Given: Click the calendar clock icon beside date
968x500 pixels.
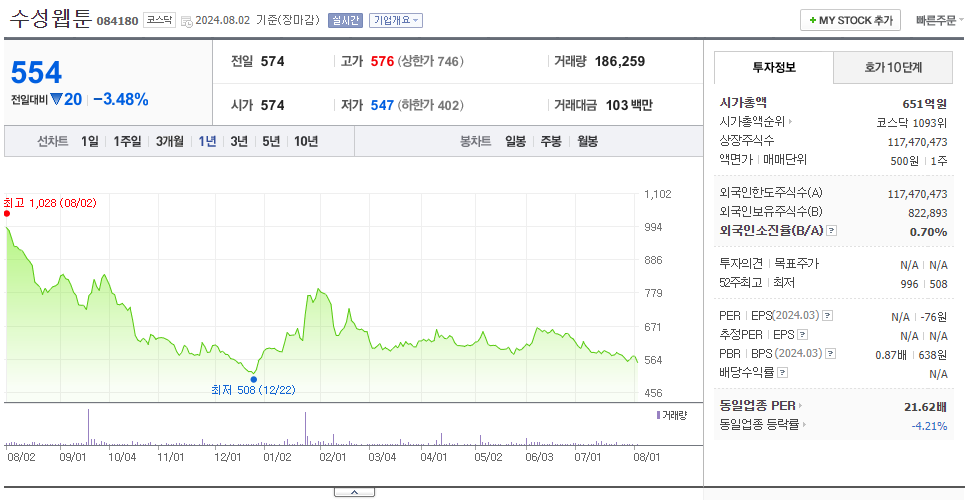Looking at the screenshot, I should 187,21.
